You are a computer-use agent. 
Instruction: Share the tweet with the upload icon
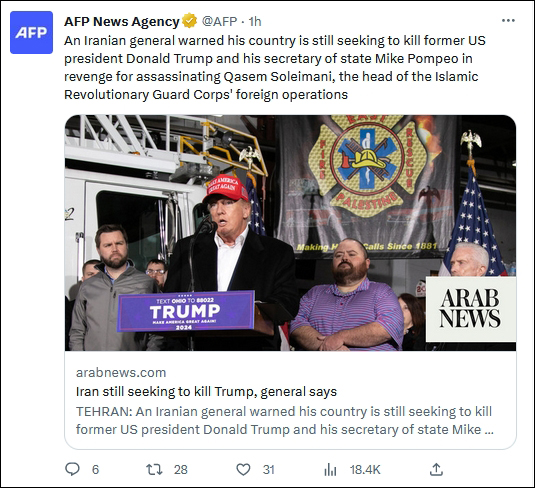(x=436, y=470)
